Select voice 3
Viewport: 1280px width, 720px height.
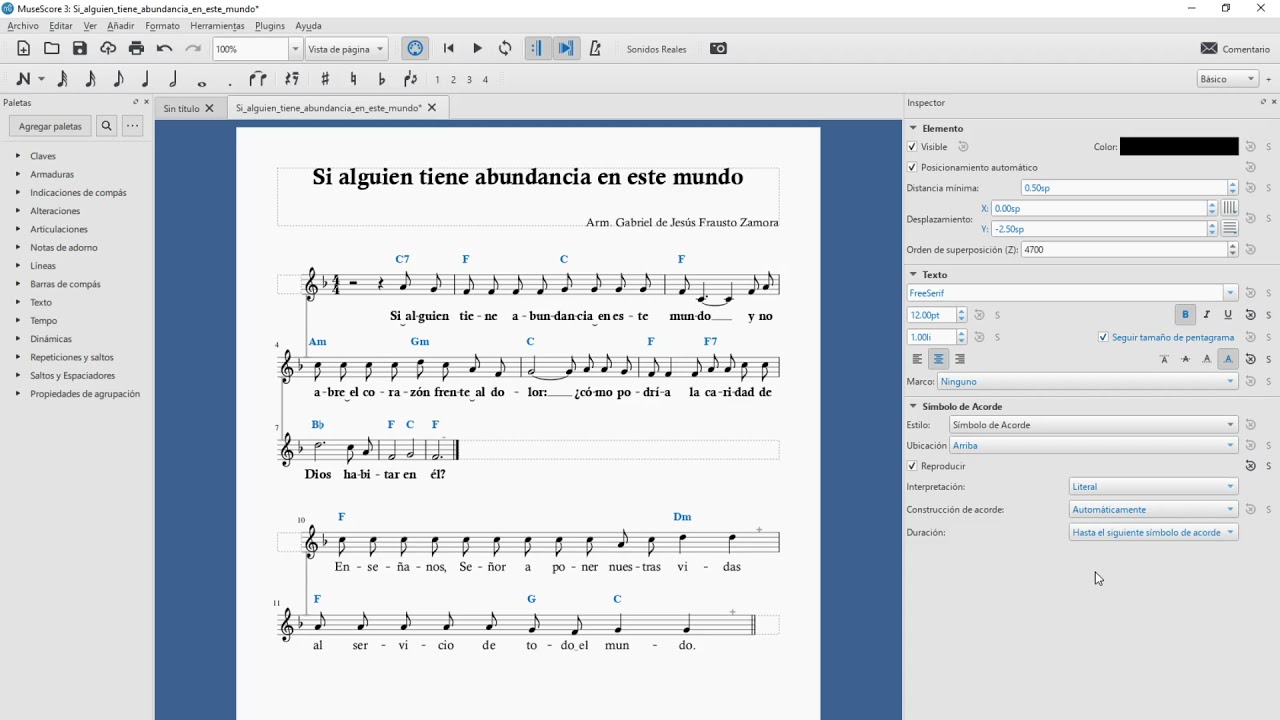[x=469, y=79]
